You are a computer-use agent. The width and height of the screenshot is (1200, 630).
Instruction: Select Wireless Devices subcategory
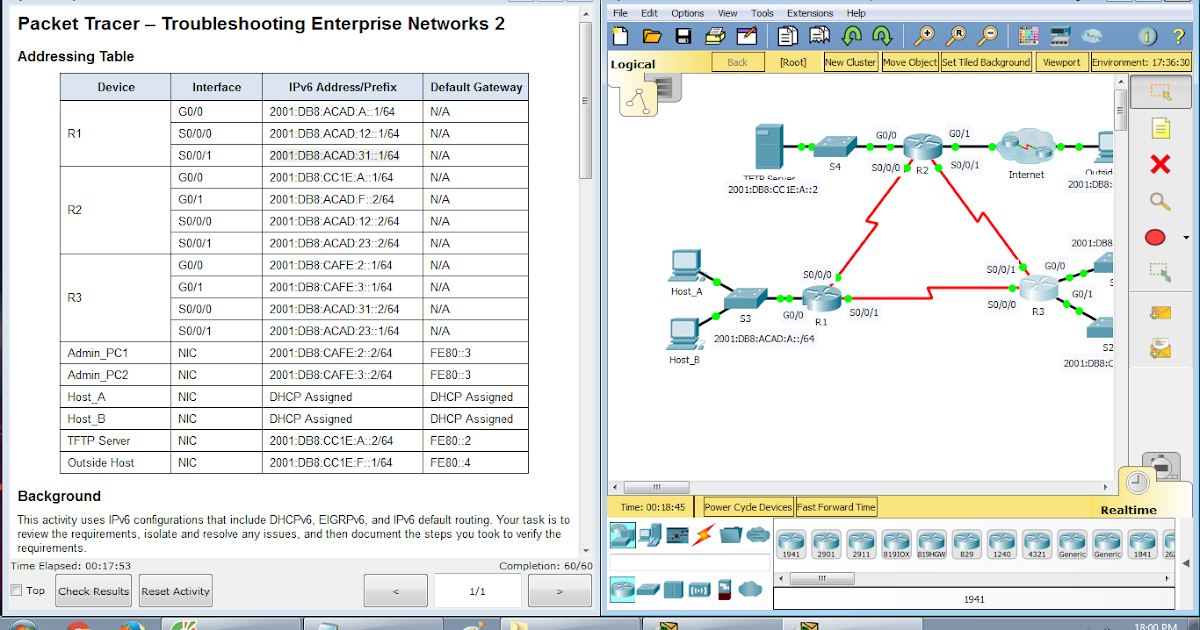click(x=699, y=589)
